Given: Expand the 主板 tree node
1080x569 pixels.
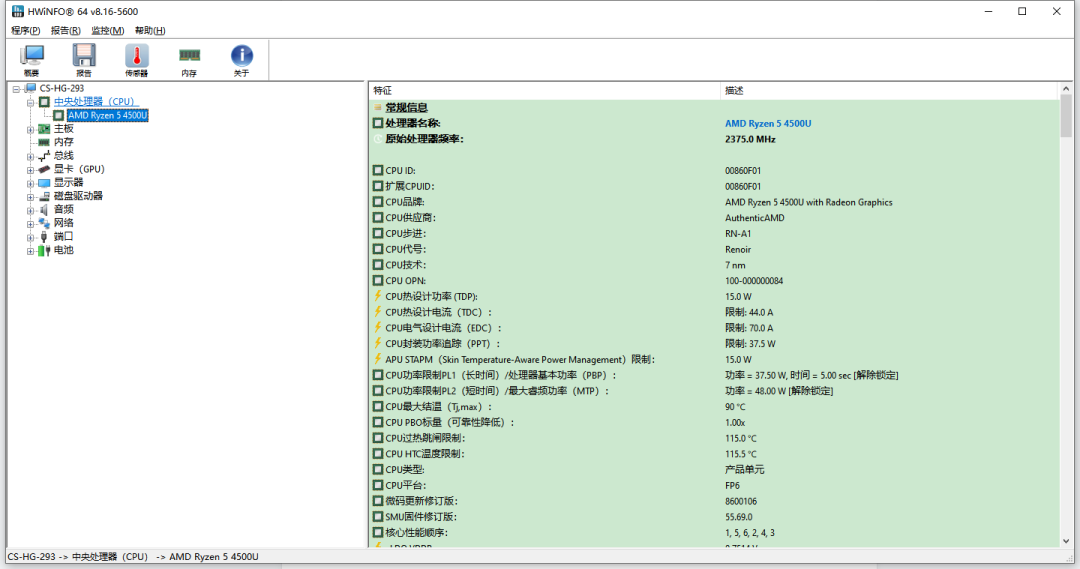Looking at the screenshot, I should pyautogui.click(x=30, y=129).
